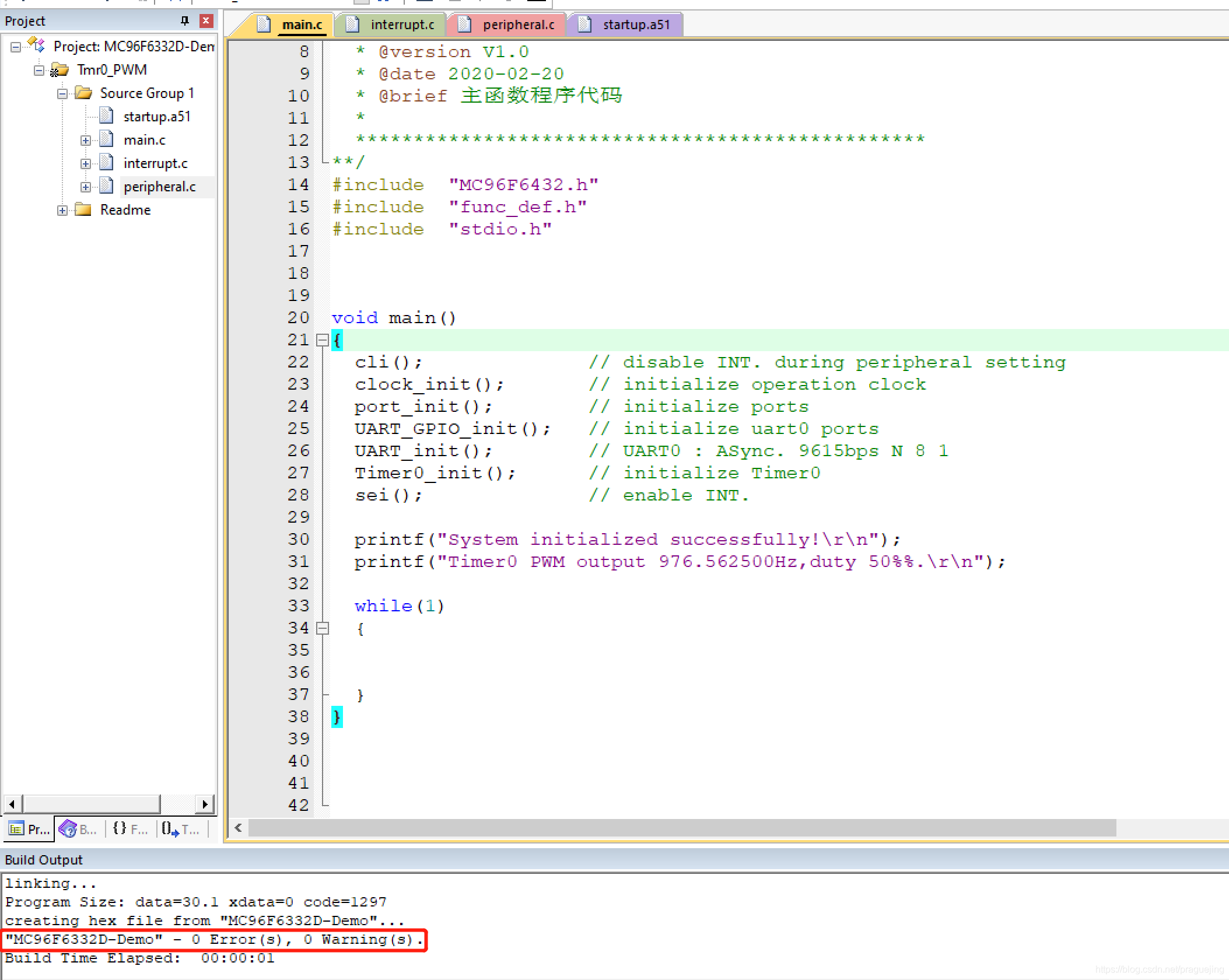Image resolution: width=1229 pixels, height=980 pixels.
Task: Open the startup.a51 editor tab
Action: click(625, 24)
